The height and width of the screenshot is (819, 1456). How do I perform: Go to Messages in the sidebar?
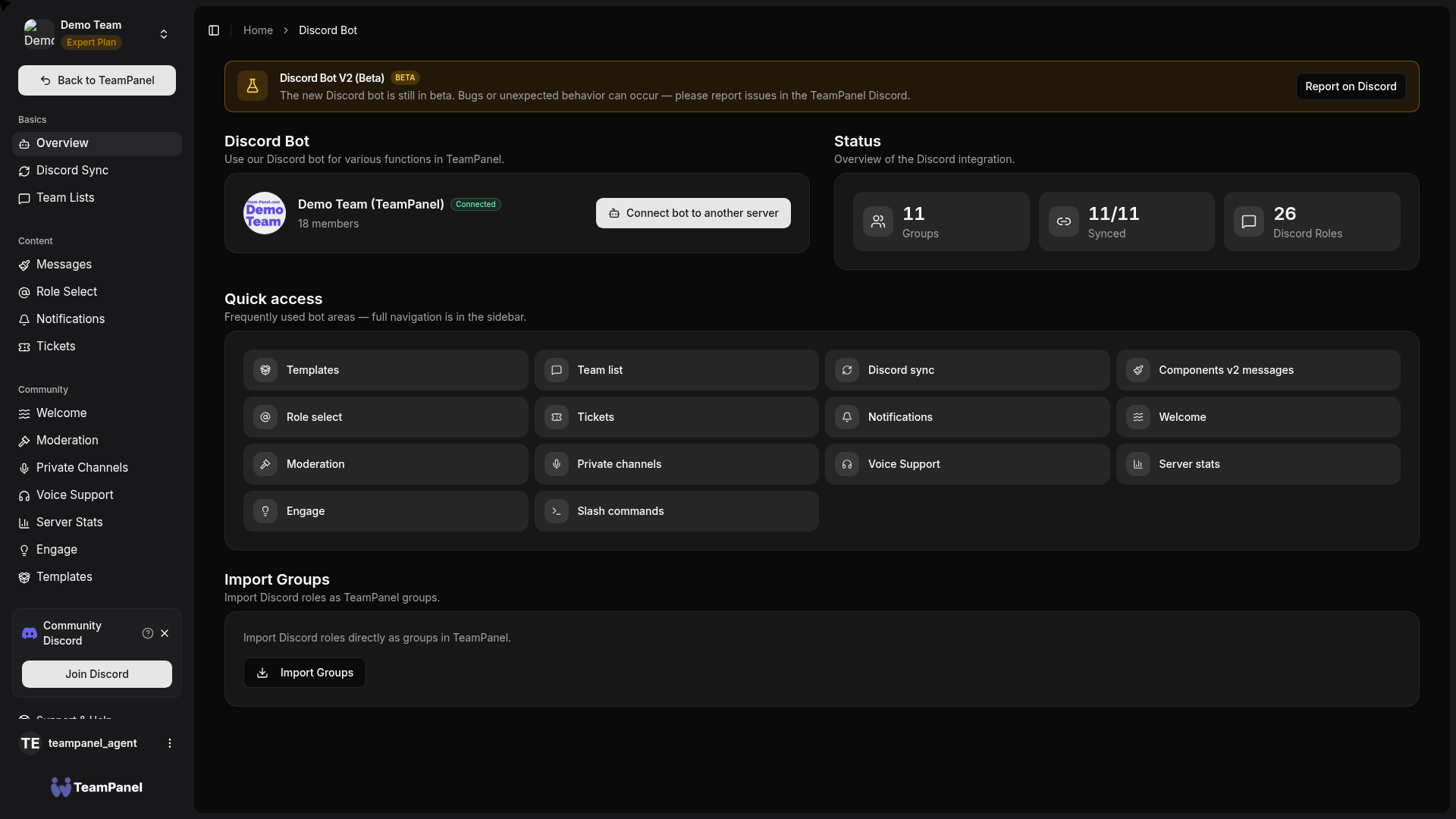point(97,265)
